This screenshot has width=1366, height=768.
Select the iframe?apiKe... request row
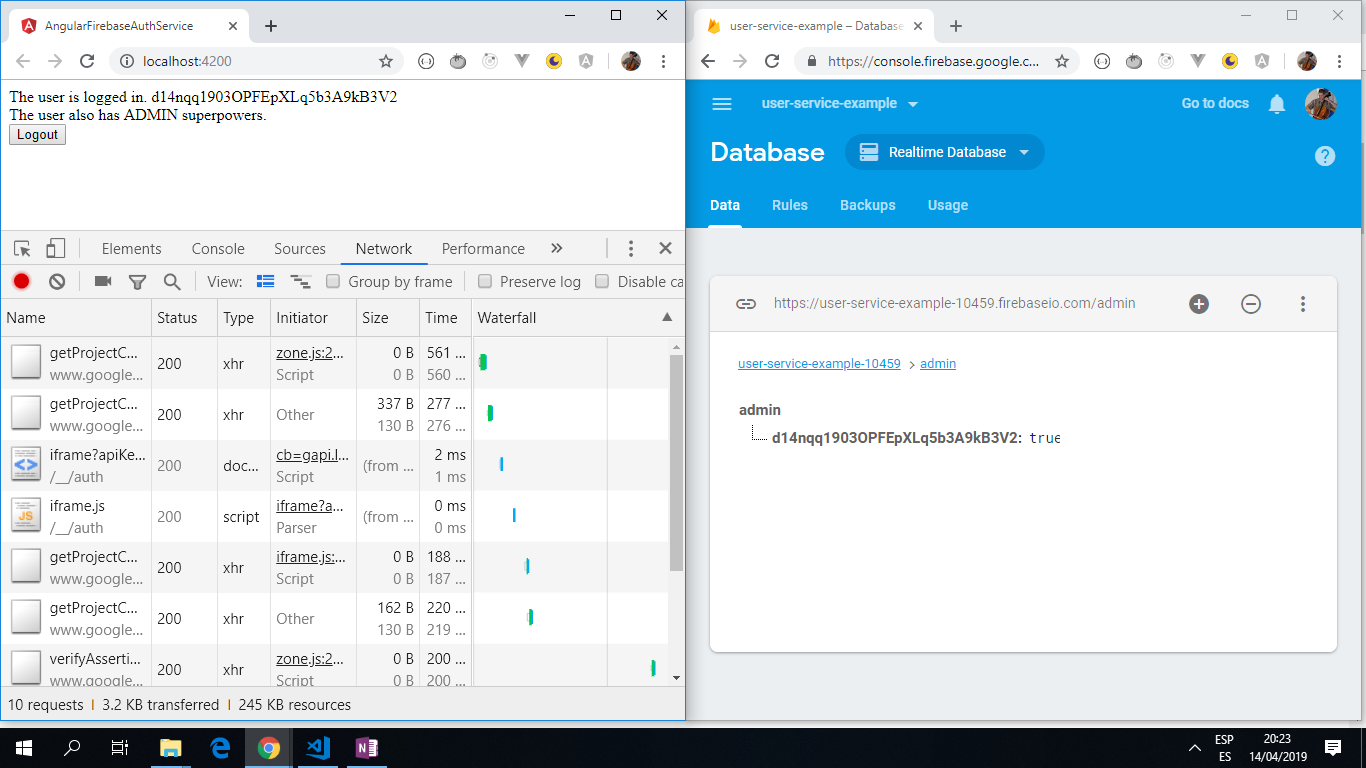(336, 465)
